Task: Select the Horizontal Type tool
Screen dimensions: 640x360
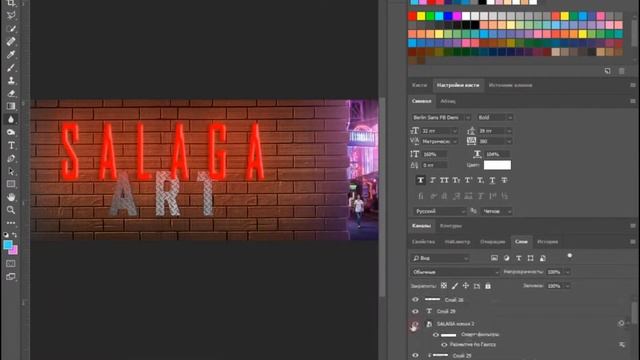Action: click(x=11, y=145)
